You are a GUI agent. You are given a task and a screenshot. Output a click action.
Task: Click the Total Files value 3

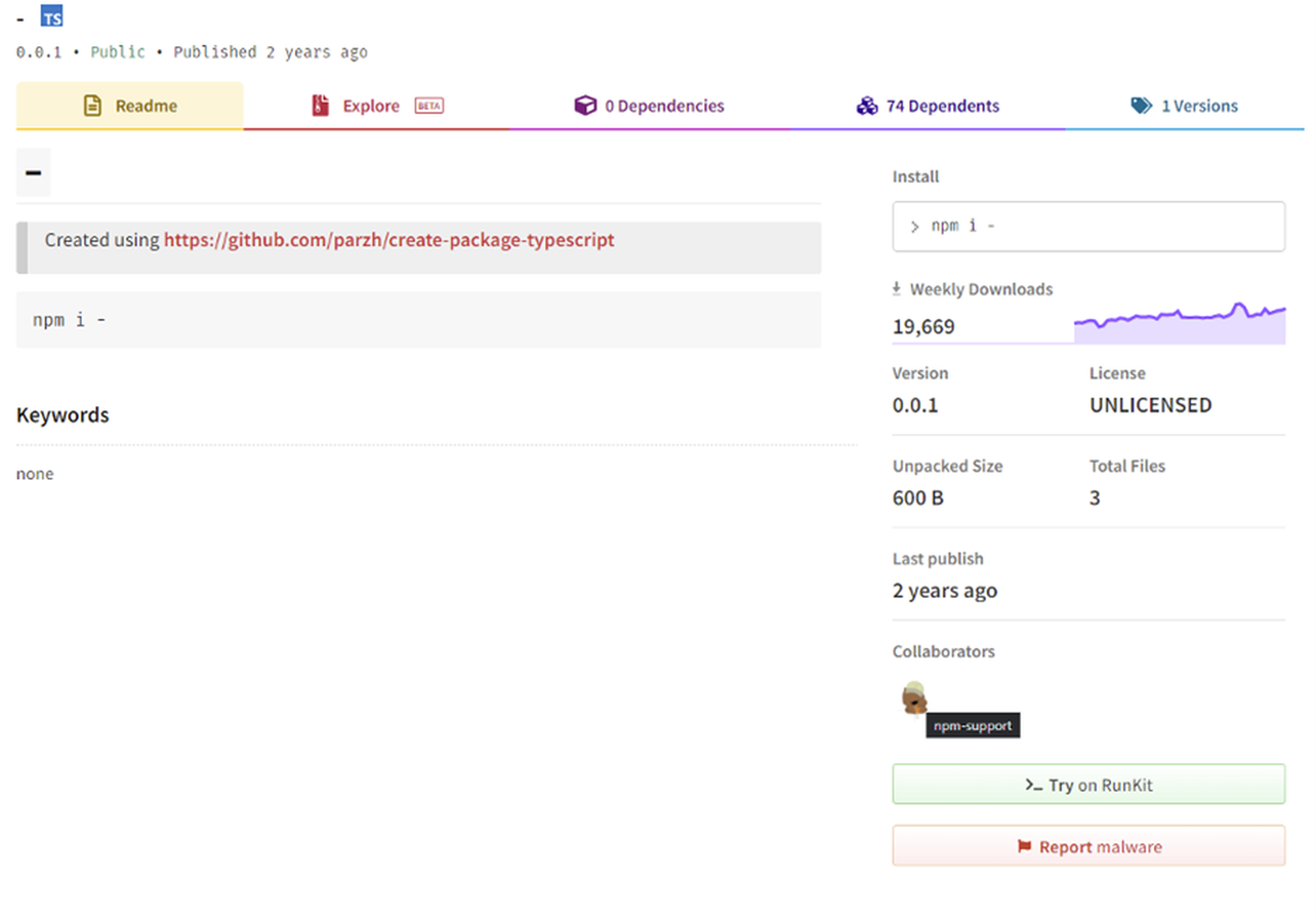1095,498
